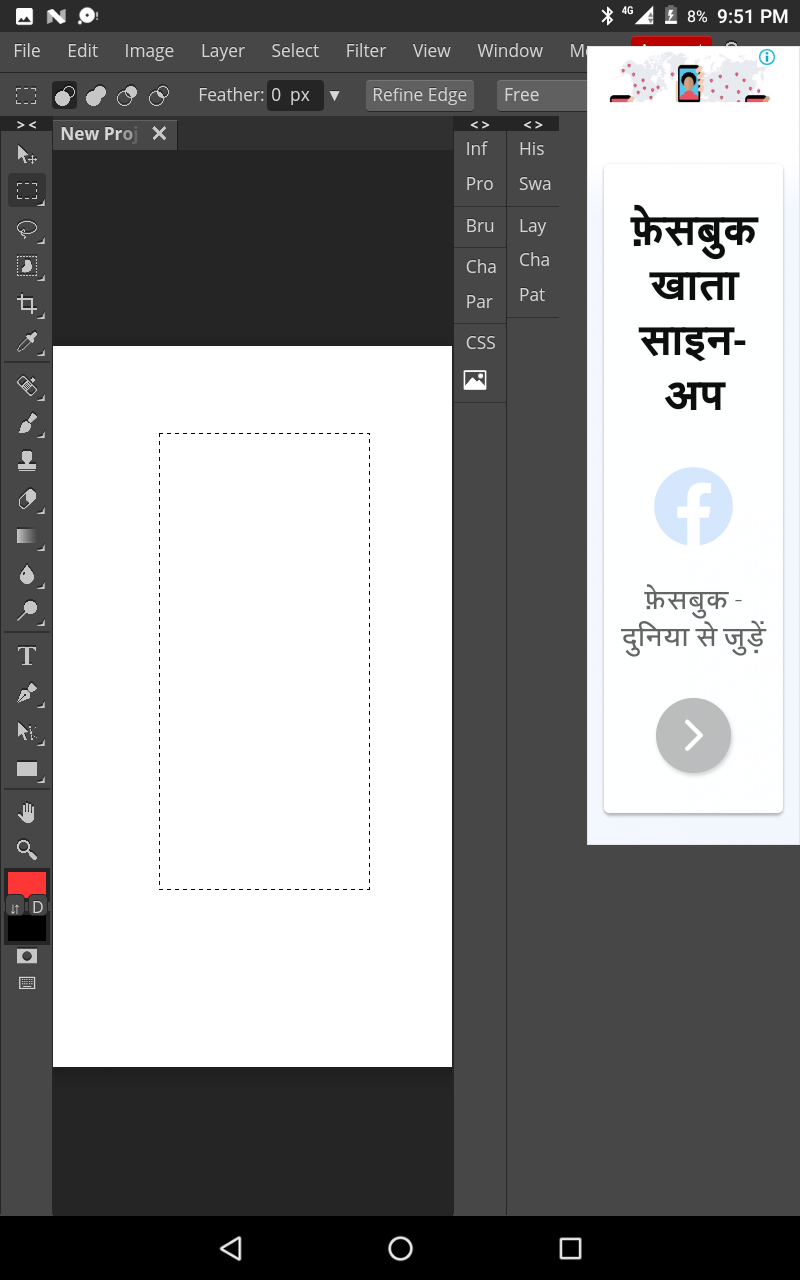Close the New Proj document tab

(x=159, y=134)
